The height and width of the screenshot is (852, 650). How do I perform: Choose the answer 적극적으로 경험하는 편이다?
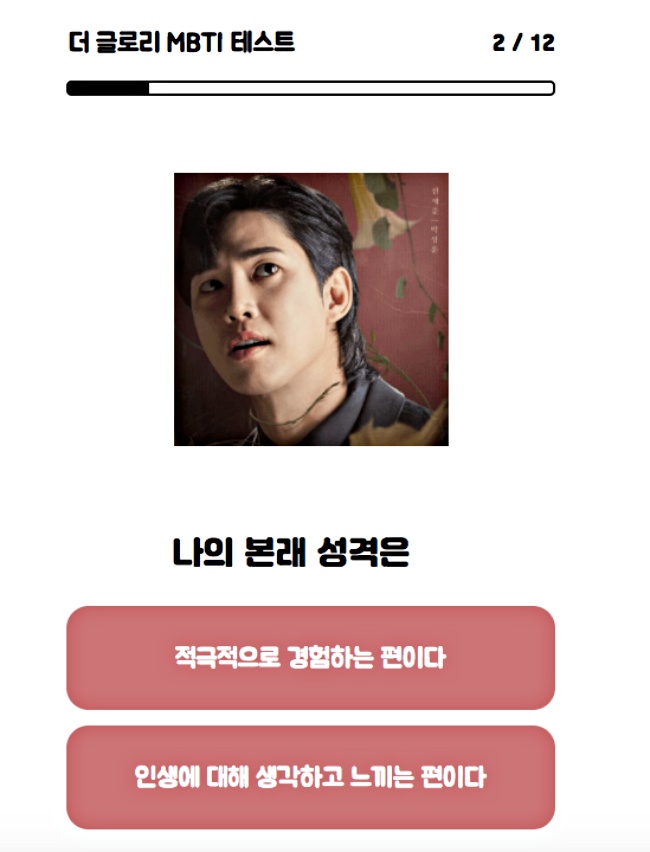[x=310, y=657]
